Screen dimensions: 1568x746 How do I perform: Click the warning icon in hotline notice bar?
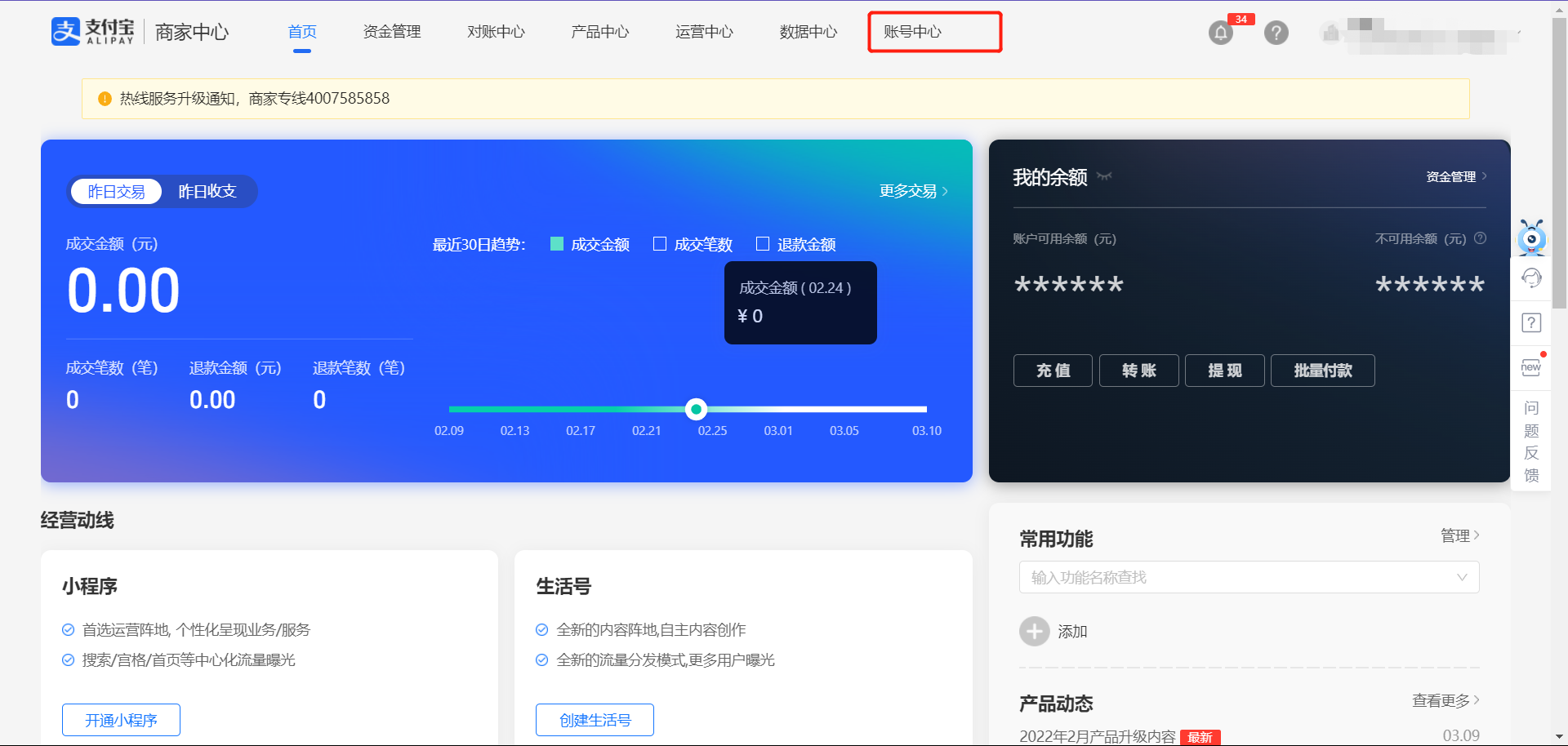105,98
